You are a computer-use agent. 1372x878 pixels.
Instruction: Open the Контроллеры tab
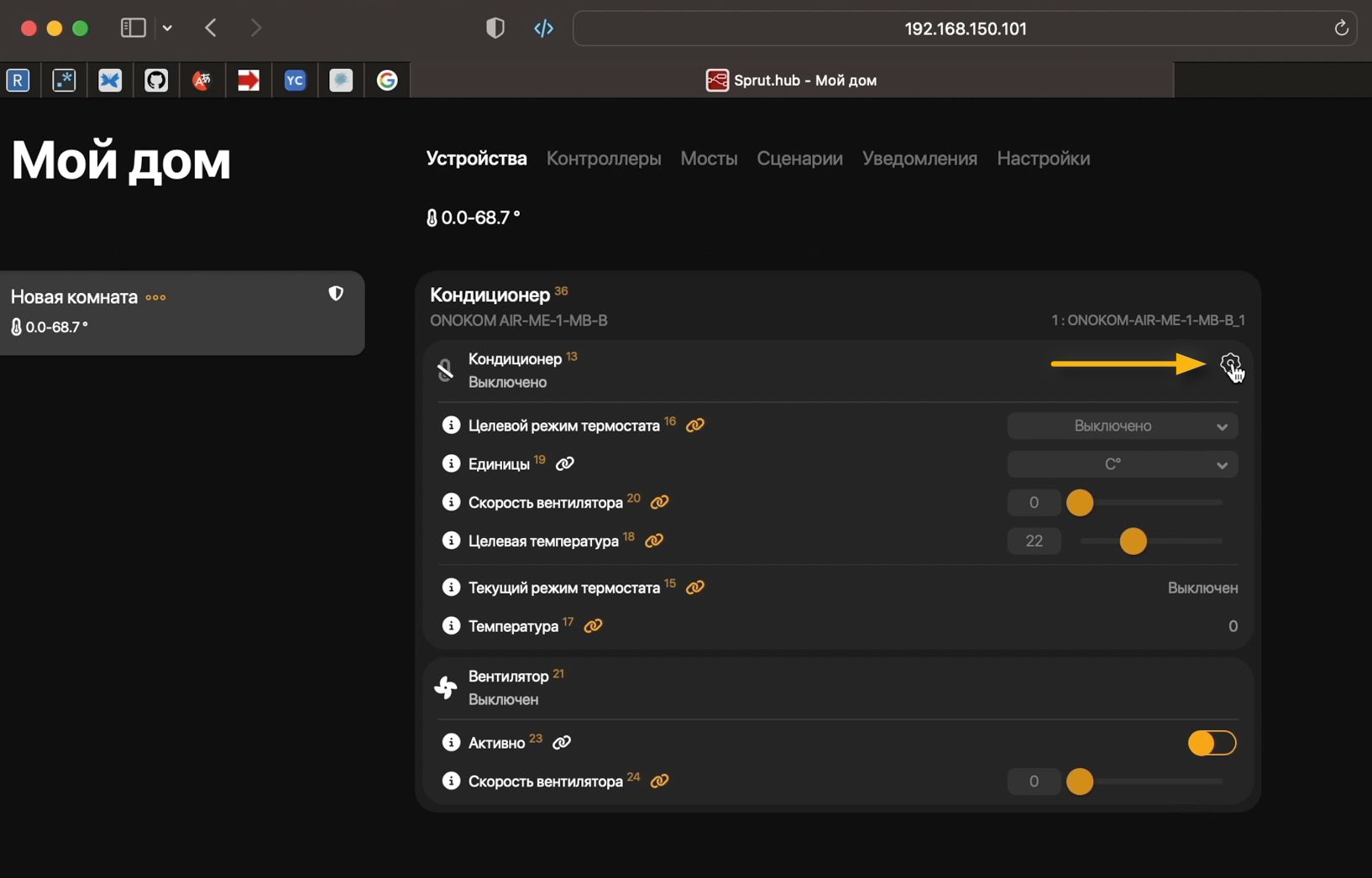click(604, 159)
